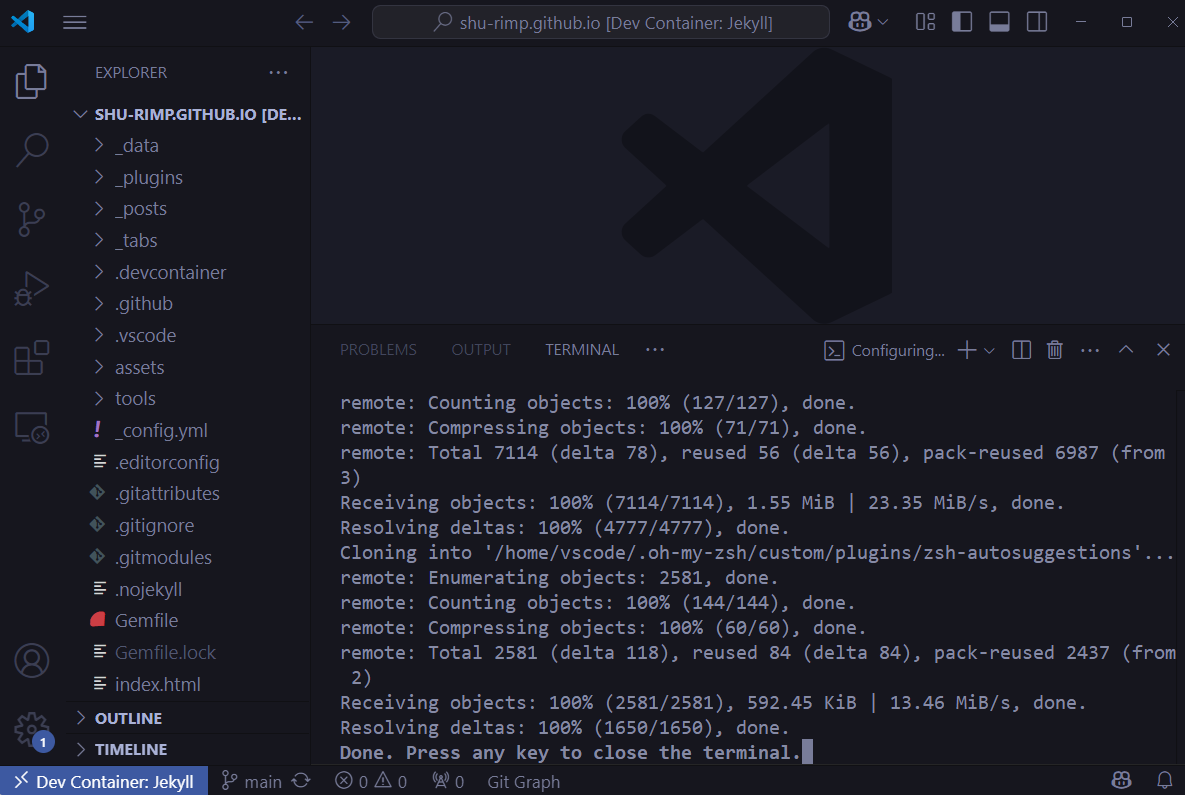Screen dimensions: 1185x795
Task: Click the Dev Container: Jekyll remote indicator
Action: 104,781
